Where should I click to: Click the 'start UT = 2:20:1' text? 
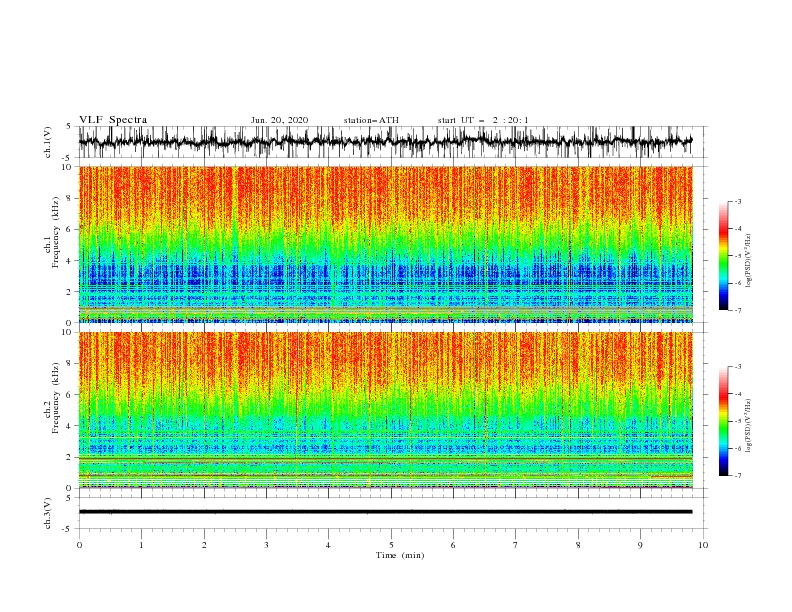483,120
